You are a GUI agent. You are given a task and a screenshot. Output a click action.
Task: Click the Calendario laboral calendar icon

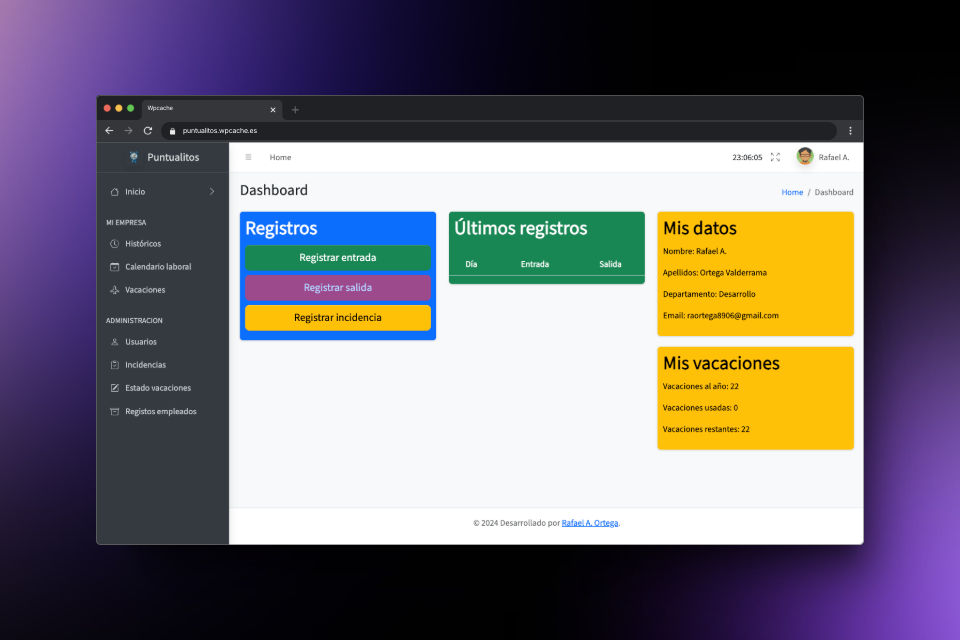coord(114,267)
